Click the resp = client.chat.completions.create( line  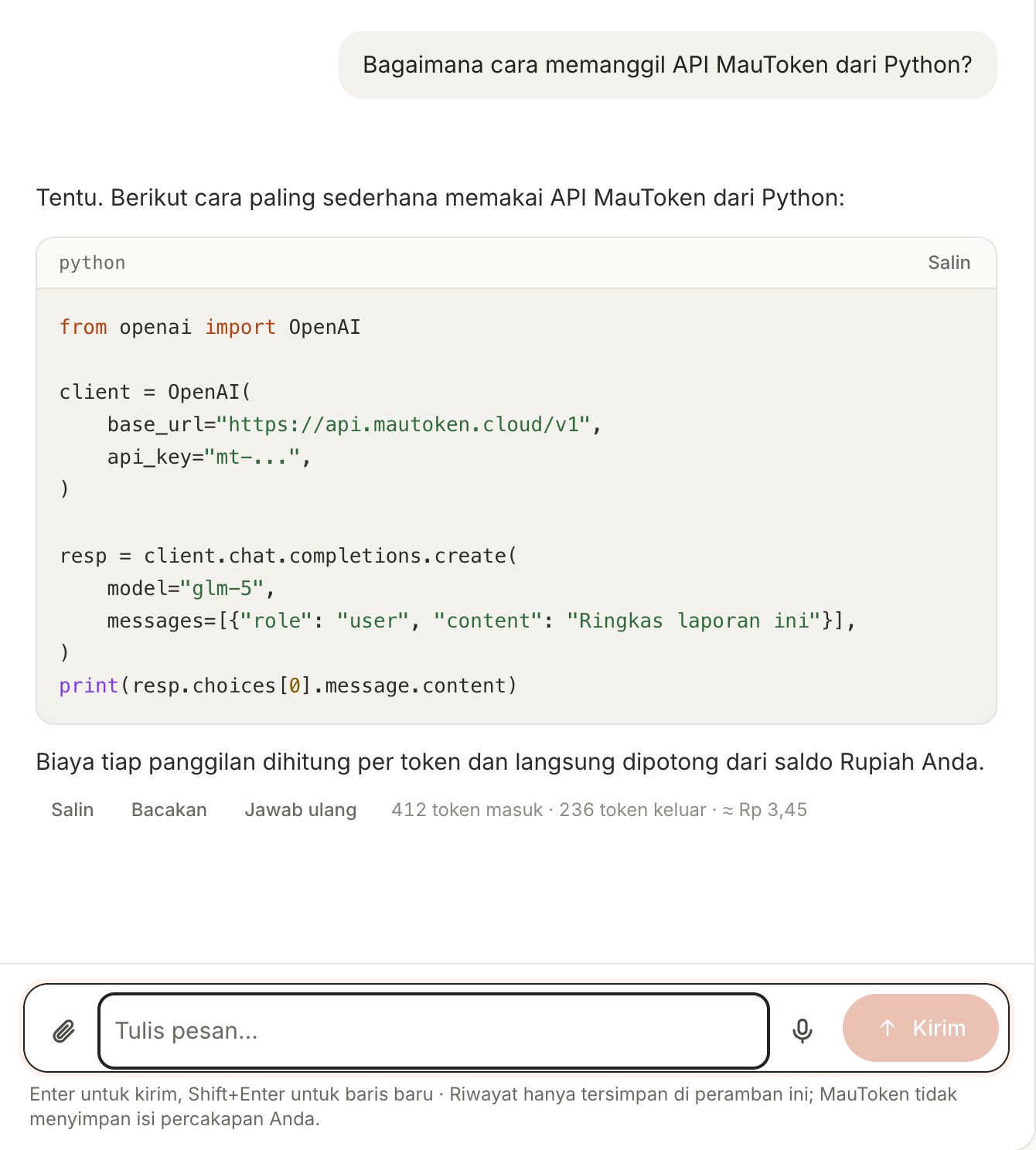point(288,556)
